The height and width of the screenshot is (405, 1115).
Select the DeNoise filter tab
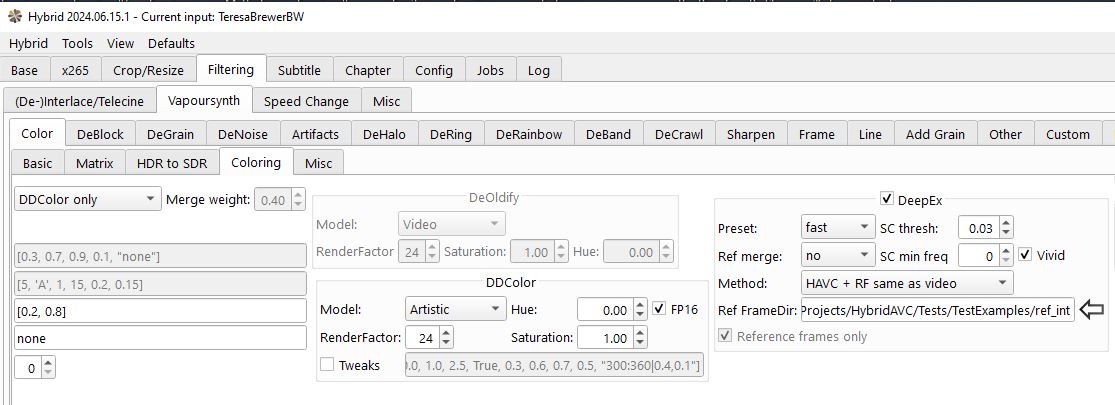[x=243, y=134]
